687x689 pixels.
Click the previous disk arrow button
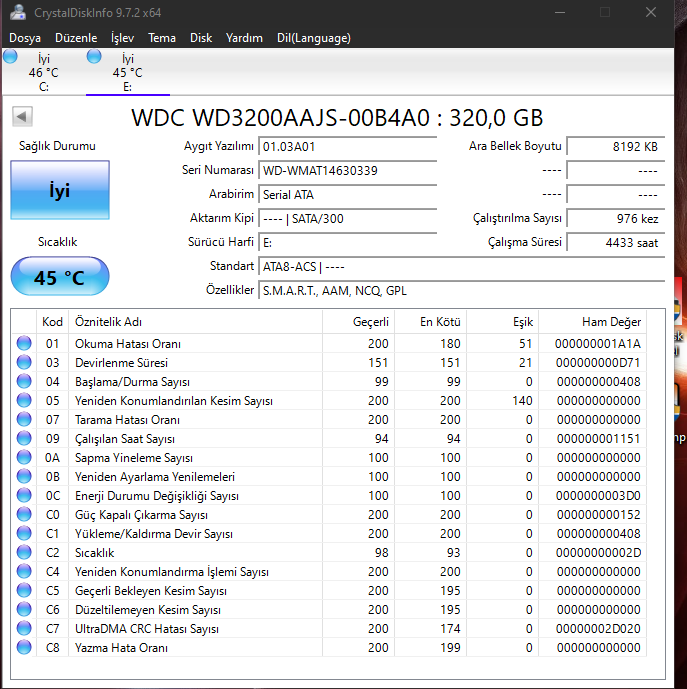coord(22,117)
